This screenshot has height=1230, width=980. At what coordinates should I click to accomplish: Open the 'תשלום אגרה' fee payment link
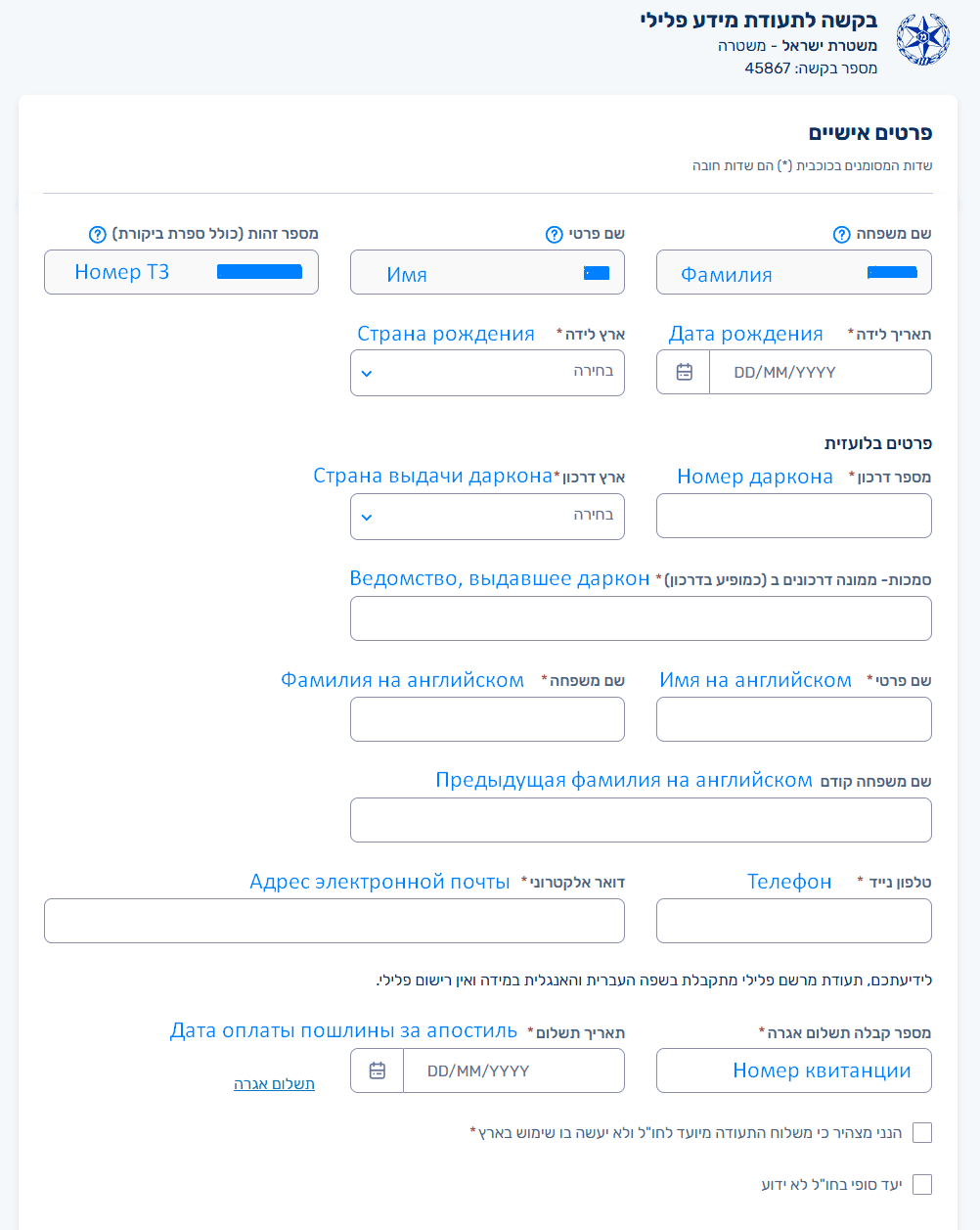pos(274,1084)
